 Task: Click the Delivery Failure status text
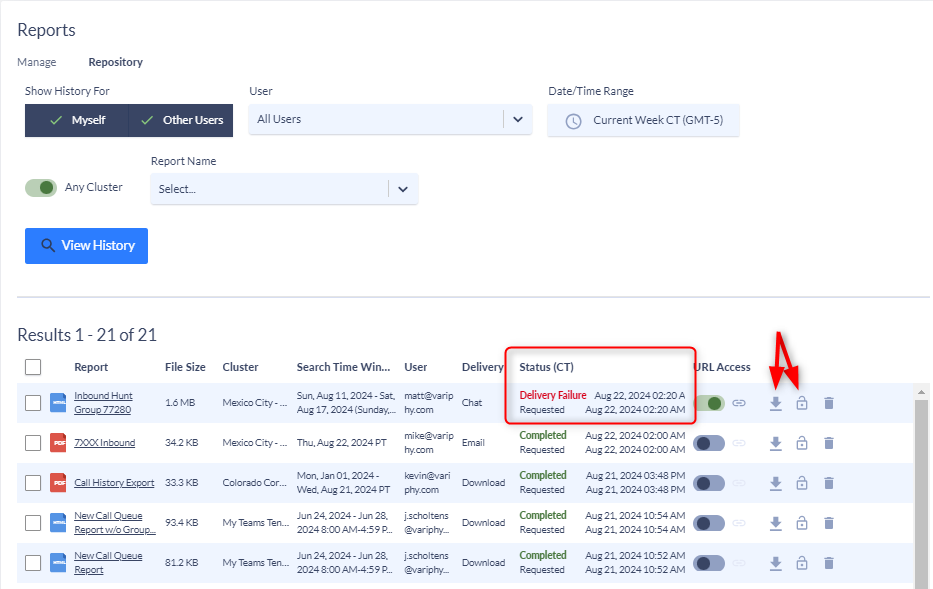[553, 395]
